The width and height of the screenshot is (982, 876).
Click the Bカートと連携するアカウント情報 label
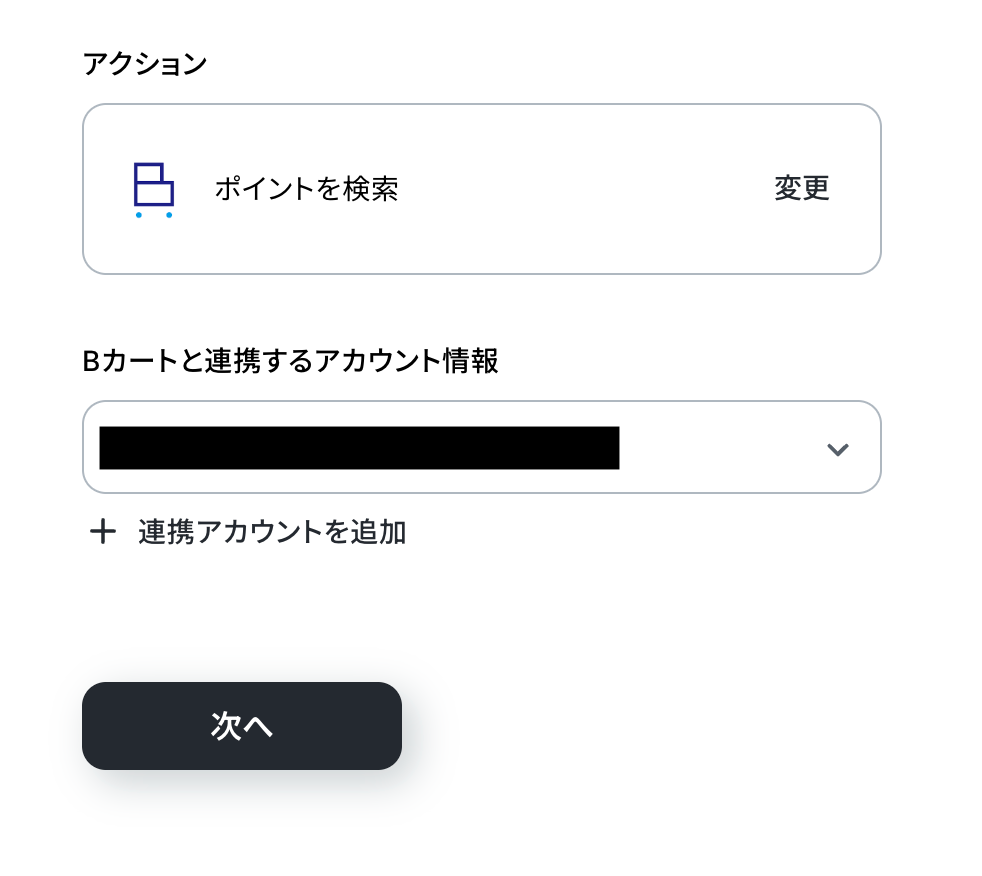290,361
